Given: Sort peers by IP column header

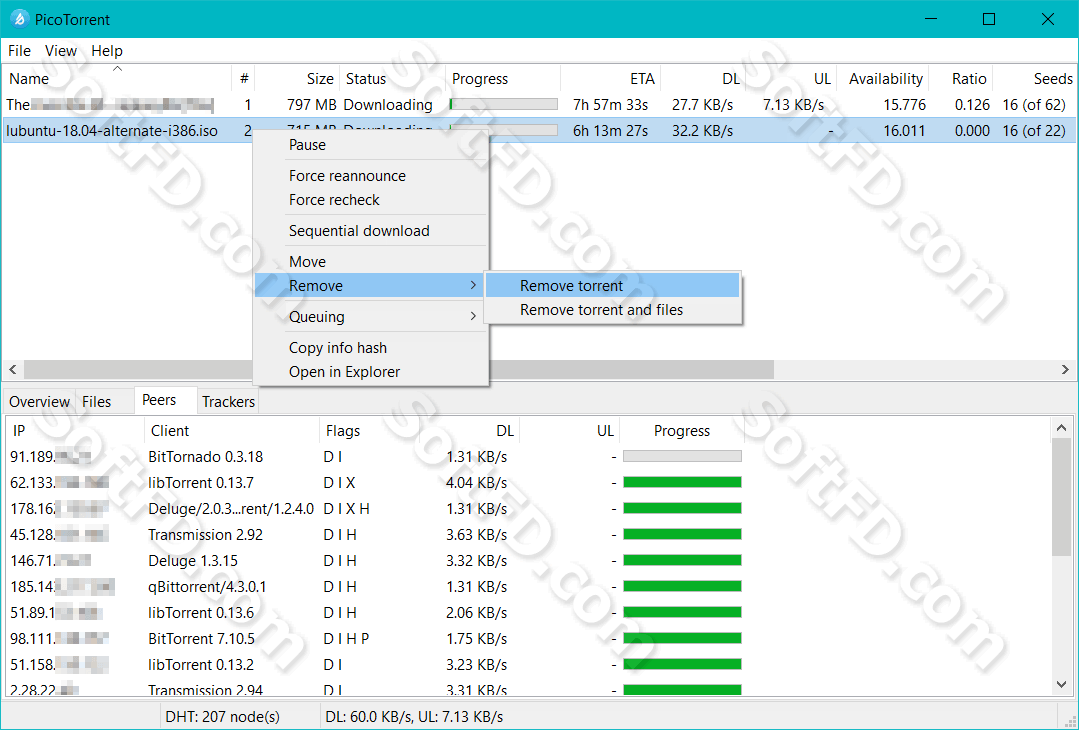Looking at the screenshot, I should click(76, 431).
